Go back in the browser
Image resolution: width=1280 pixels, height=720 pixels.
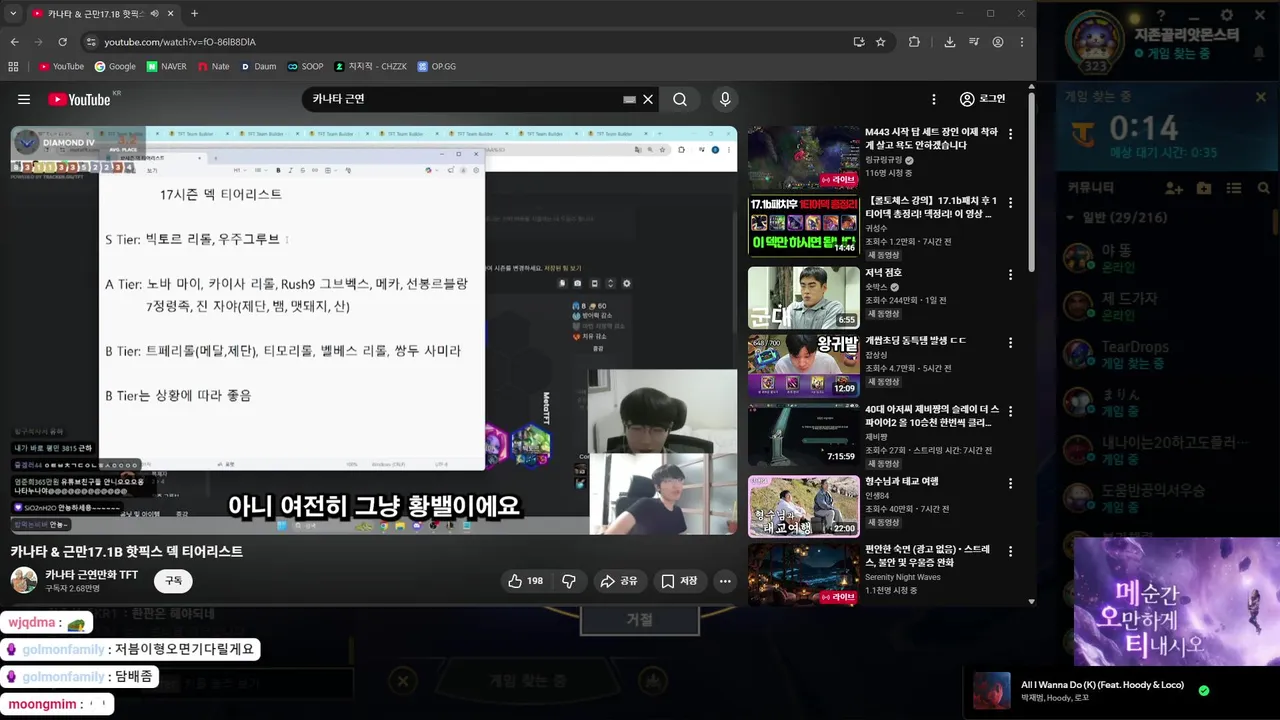pos(14,42)
